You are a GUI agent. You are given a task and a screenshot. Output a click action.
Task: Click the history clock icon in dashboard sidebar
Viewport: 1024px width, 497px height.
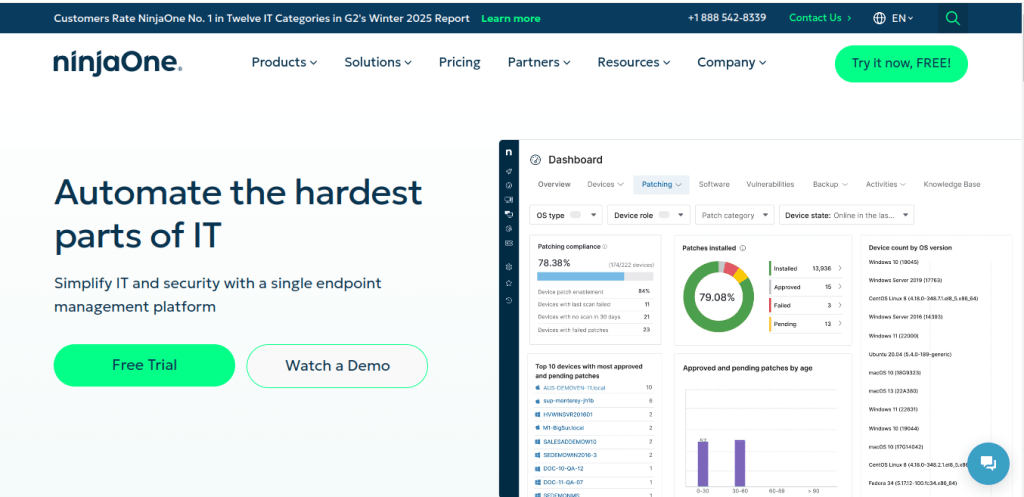[x=509, y=300]
